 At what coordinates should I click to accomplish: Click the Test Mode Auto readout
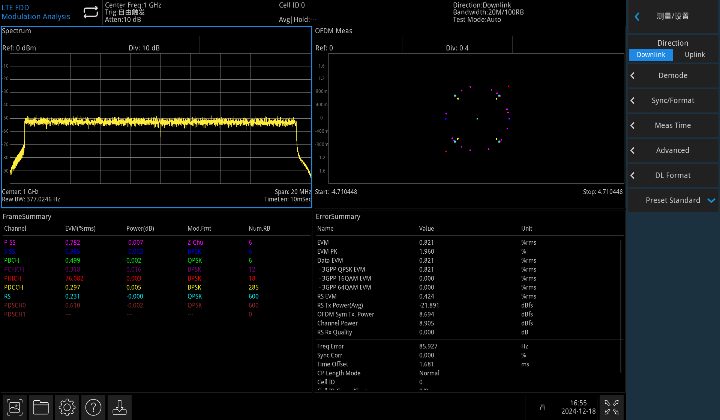coord(477,20)
